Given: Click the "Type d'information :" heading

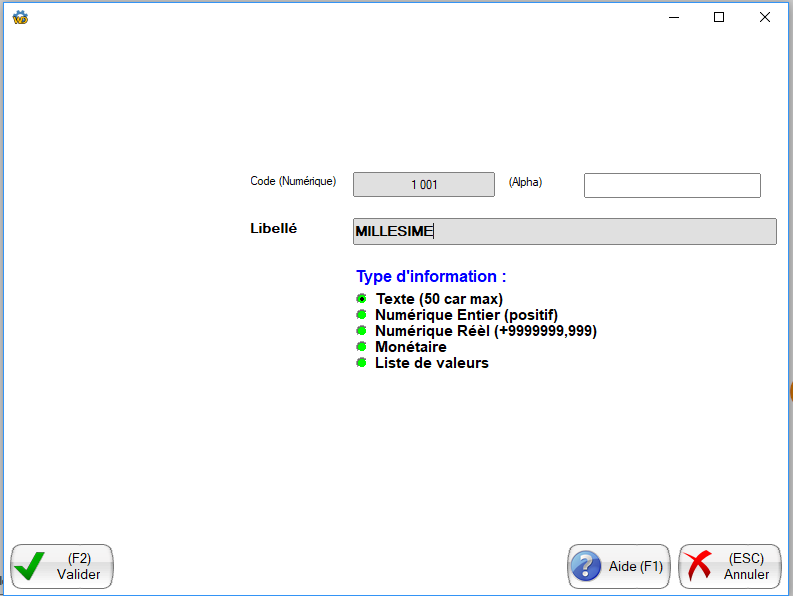Looking at the screenshot, I should tap(431, 277).
